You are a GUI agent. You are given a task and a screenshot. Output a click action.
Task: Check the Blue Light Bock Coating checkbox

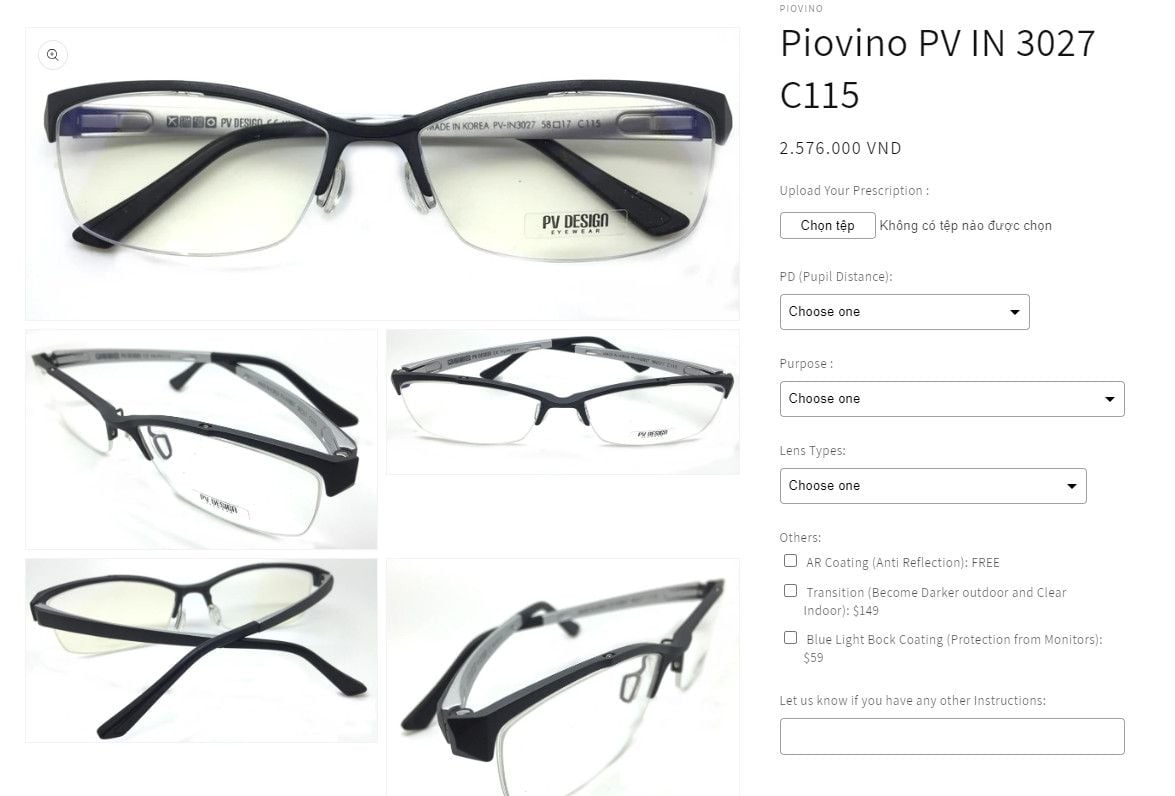[x=791, y=638]
